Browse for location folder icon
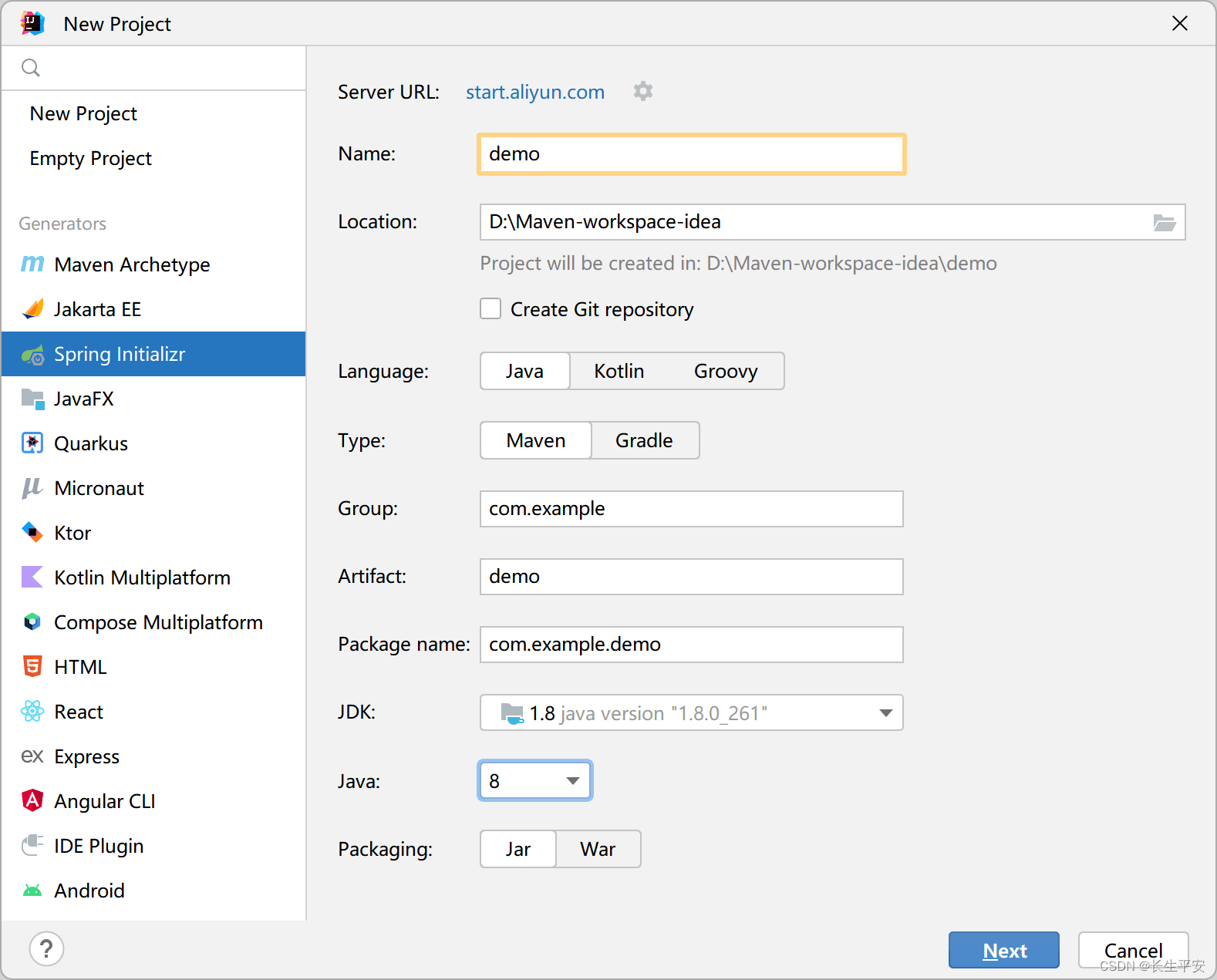 (1164, 223)
